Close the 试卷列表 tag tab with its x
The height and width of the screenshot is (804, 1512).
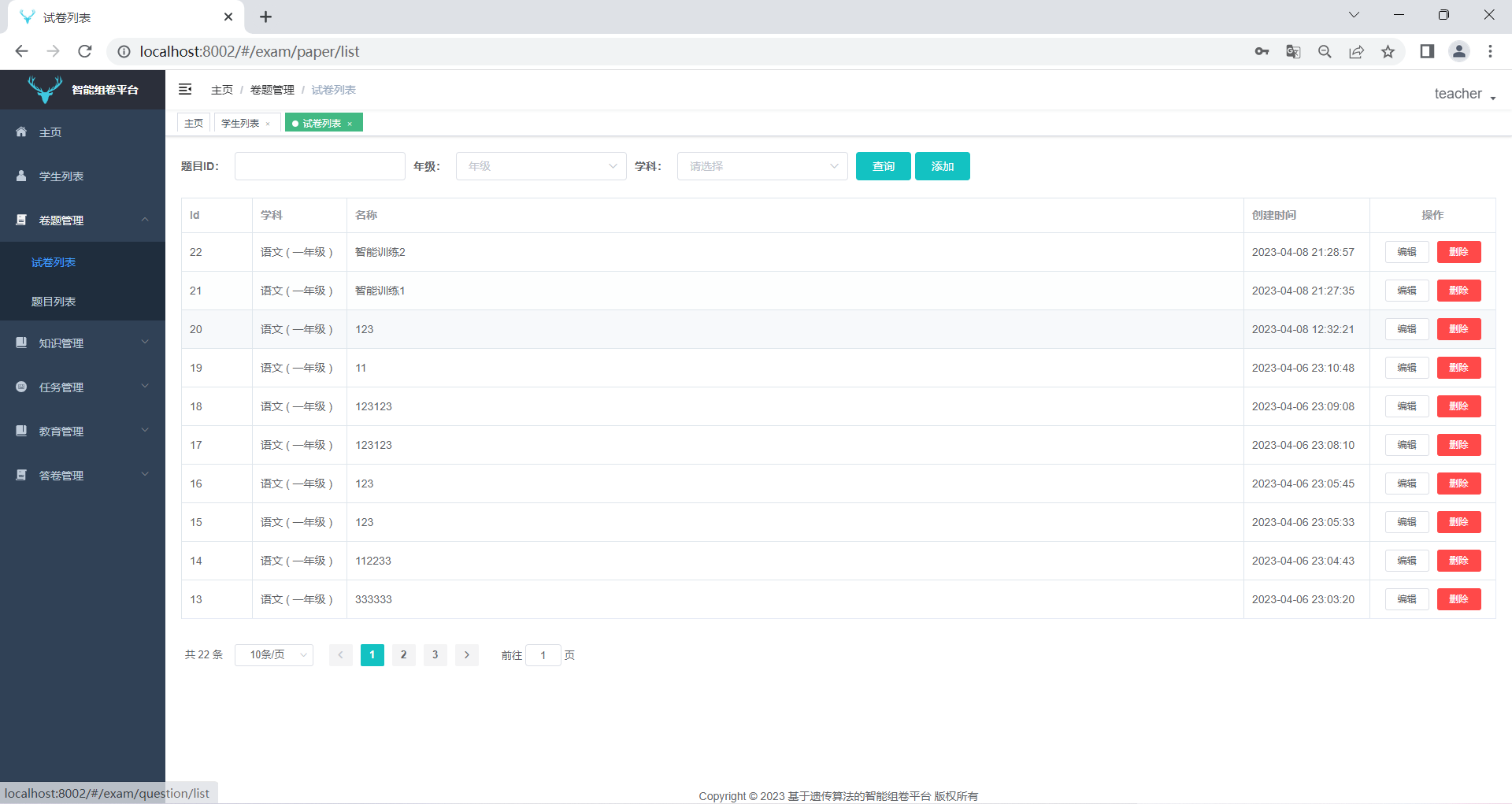click(x=350, y=124)
